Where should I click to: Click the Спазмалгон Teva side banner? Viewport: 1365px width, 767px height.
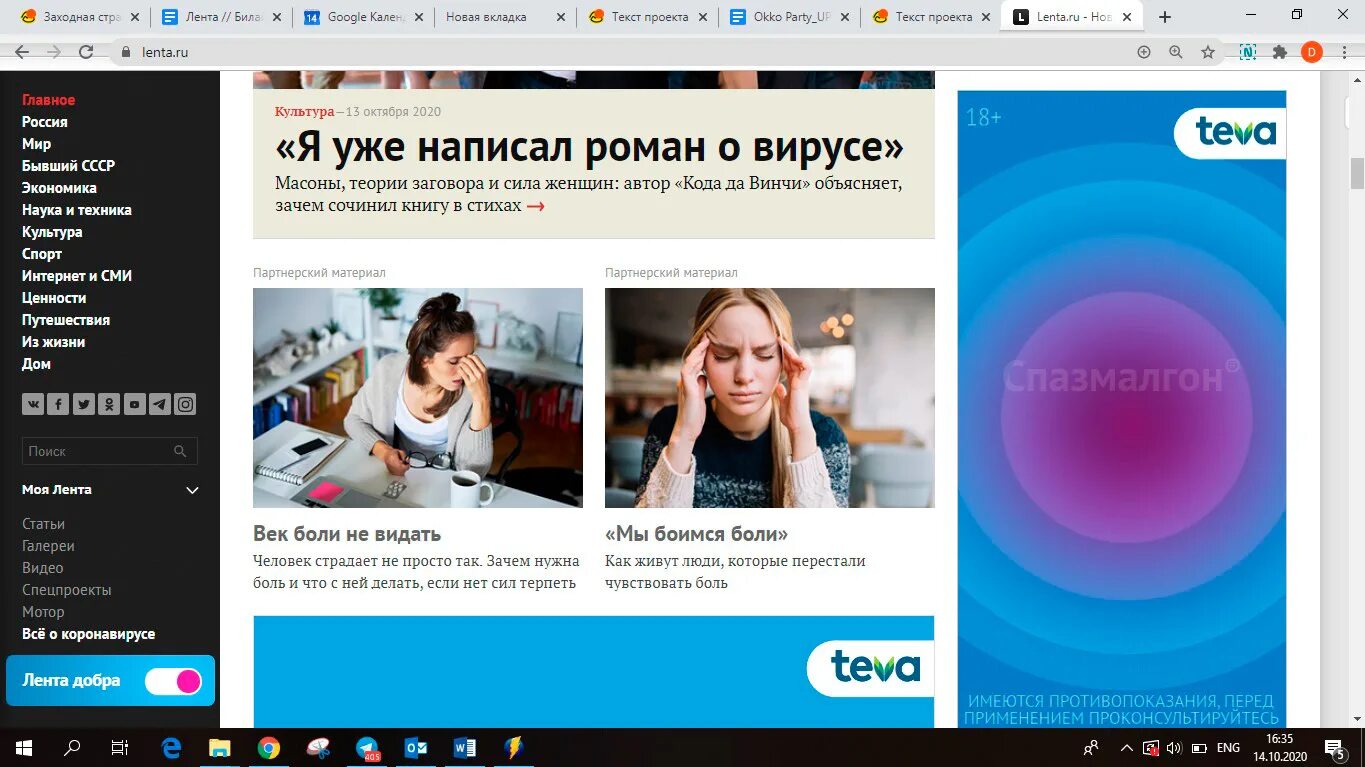pyautogui.click(x=1122, y=409)
